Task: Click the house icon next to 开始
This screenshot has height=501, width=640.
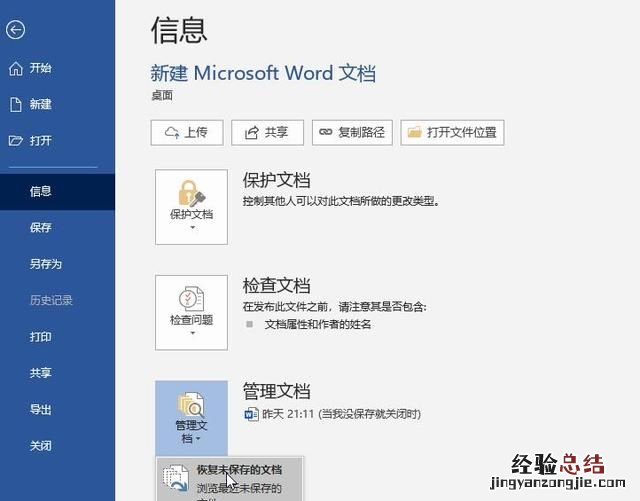Action: pos(16,69)
